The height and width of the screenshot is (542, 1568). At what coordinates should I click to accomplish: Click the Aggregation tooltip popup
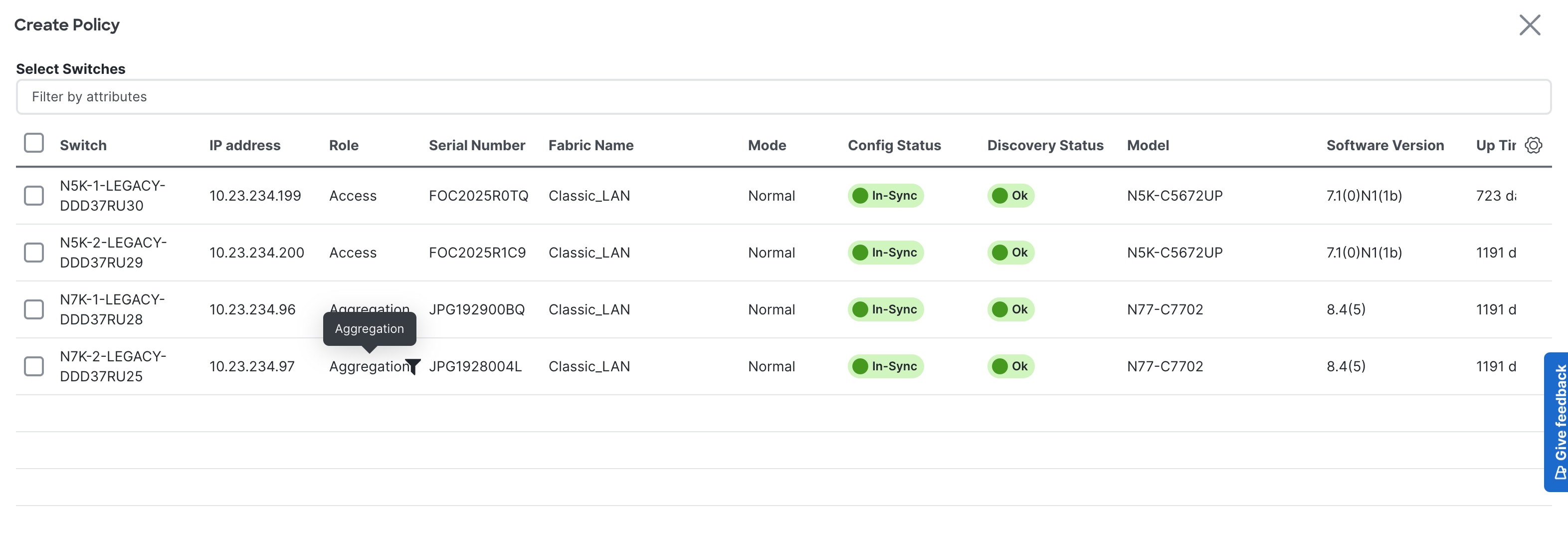click(x=369, y=329)
